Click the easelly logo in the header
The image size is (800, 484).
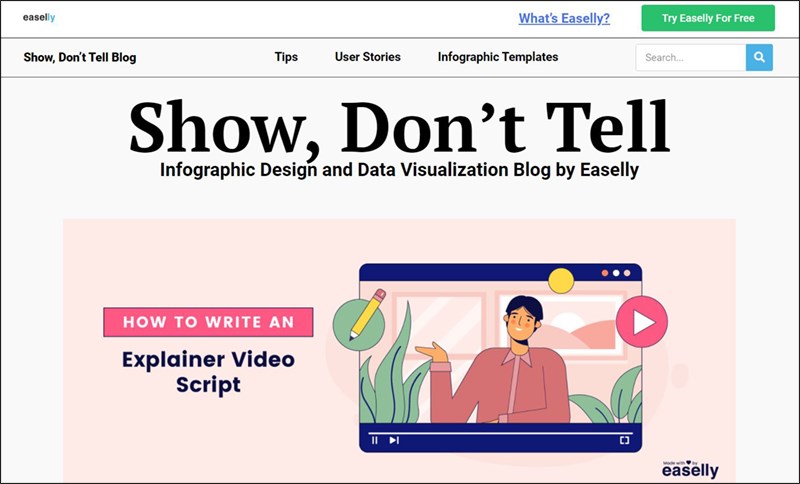coord(39,17)
